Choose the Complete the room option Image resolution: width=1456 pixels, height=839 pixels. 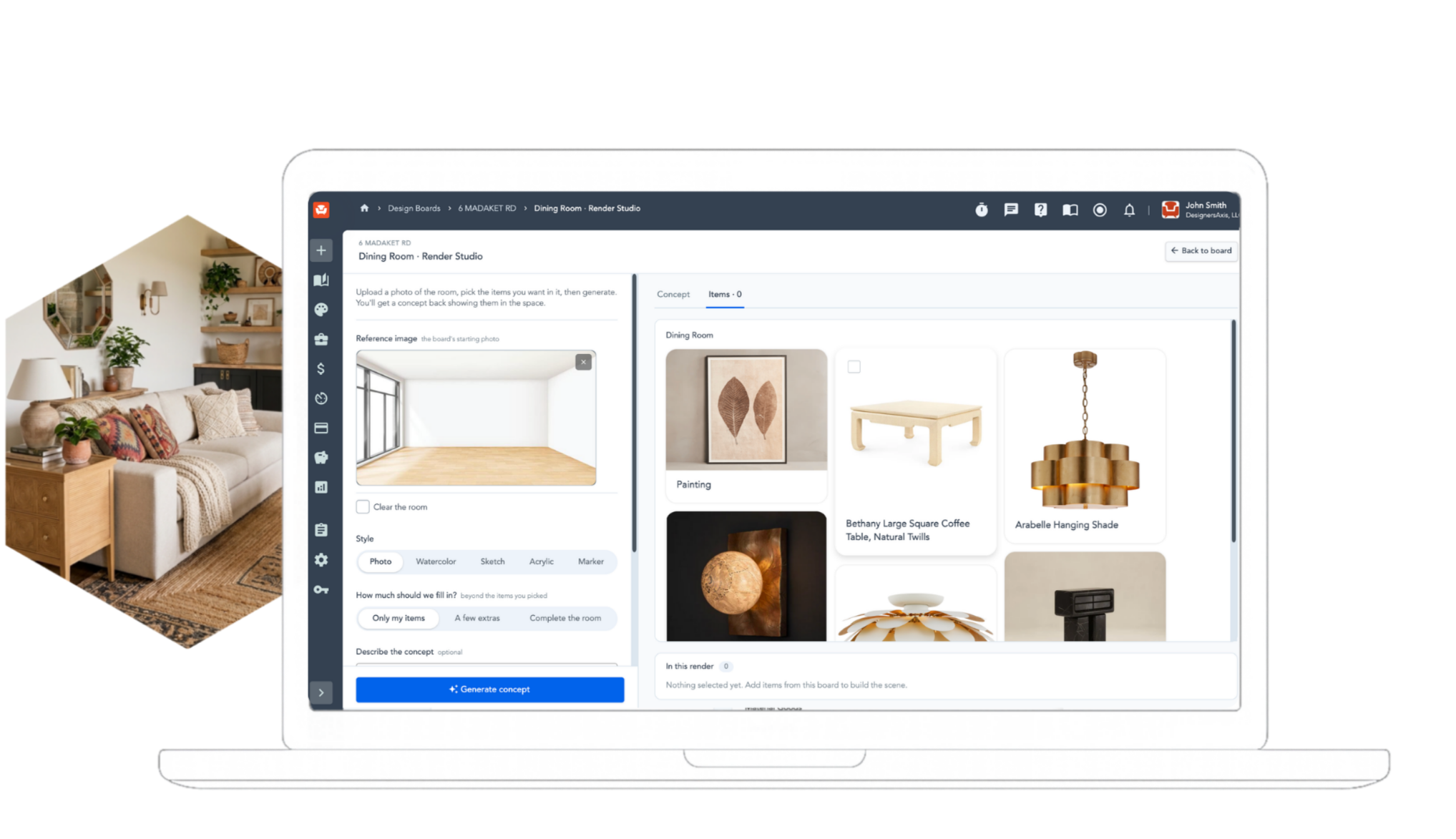[x=565, y=618]
